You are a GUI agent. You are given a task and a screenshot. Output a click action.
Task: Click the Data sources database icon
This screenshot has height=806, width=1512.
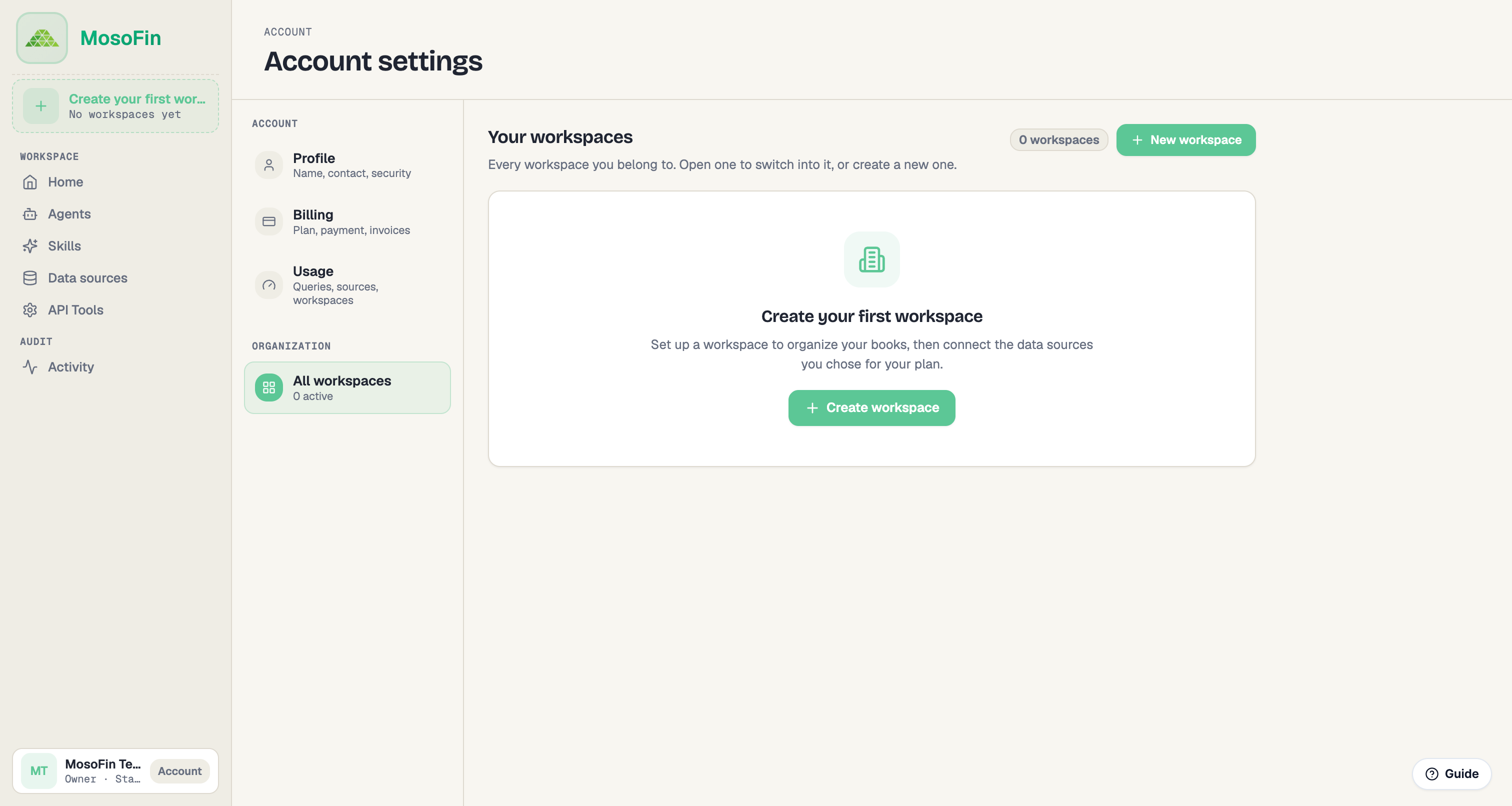tap(30, 278)
